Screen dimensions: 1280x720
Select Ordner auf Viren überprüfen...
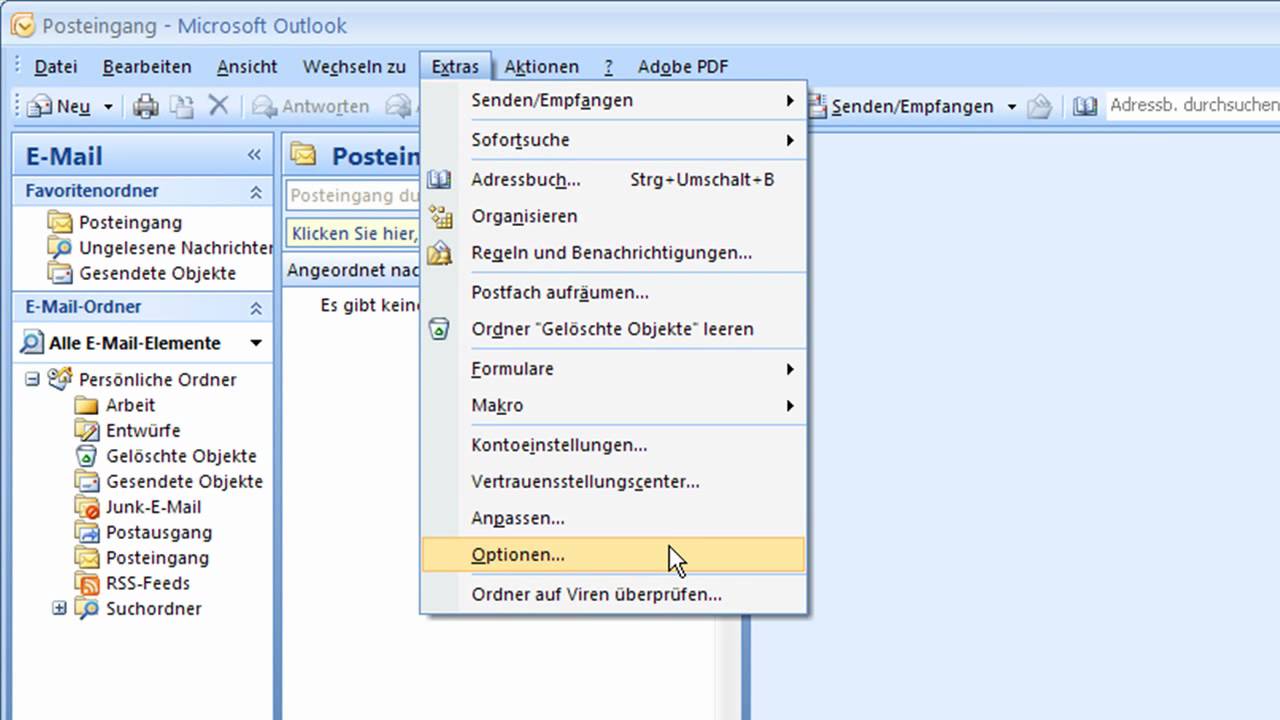click(613, 594)
